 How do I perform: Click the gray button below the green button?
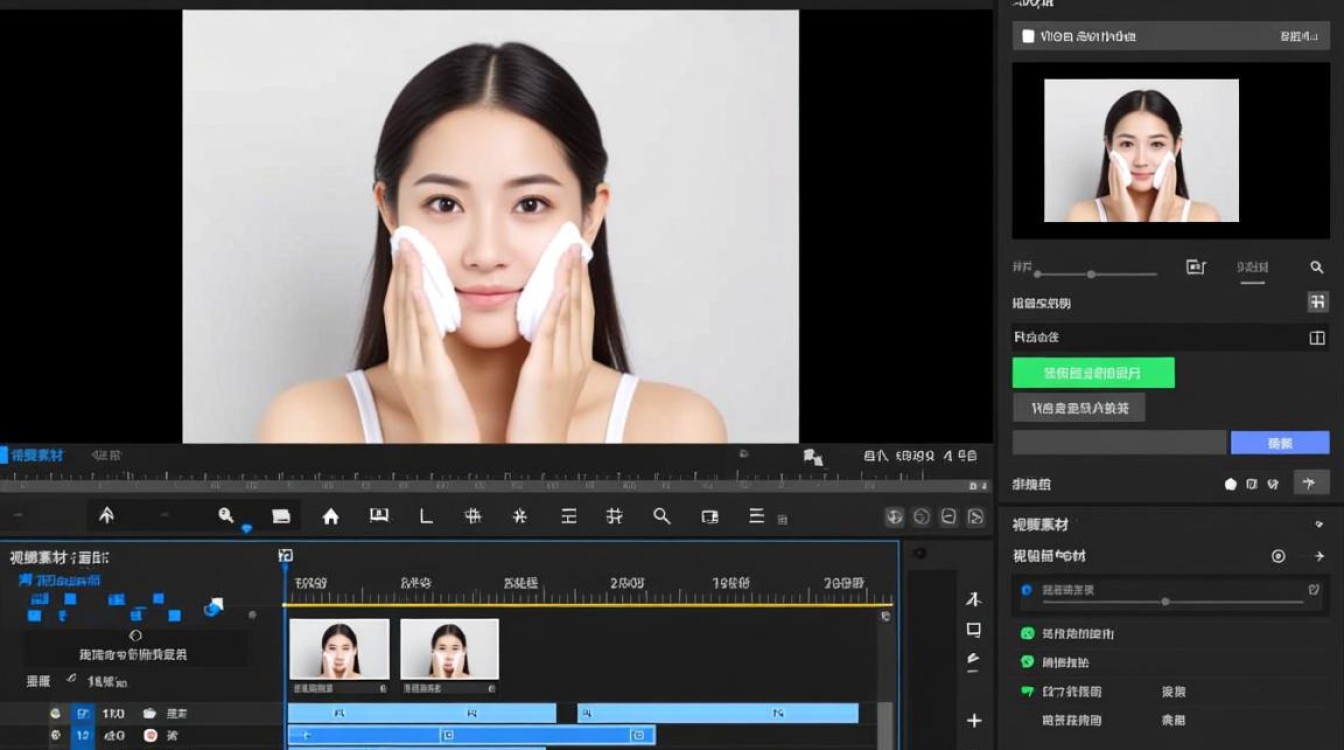click(1079, 407)
